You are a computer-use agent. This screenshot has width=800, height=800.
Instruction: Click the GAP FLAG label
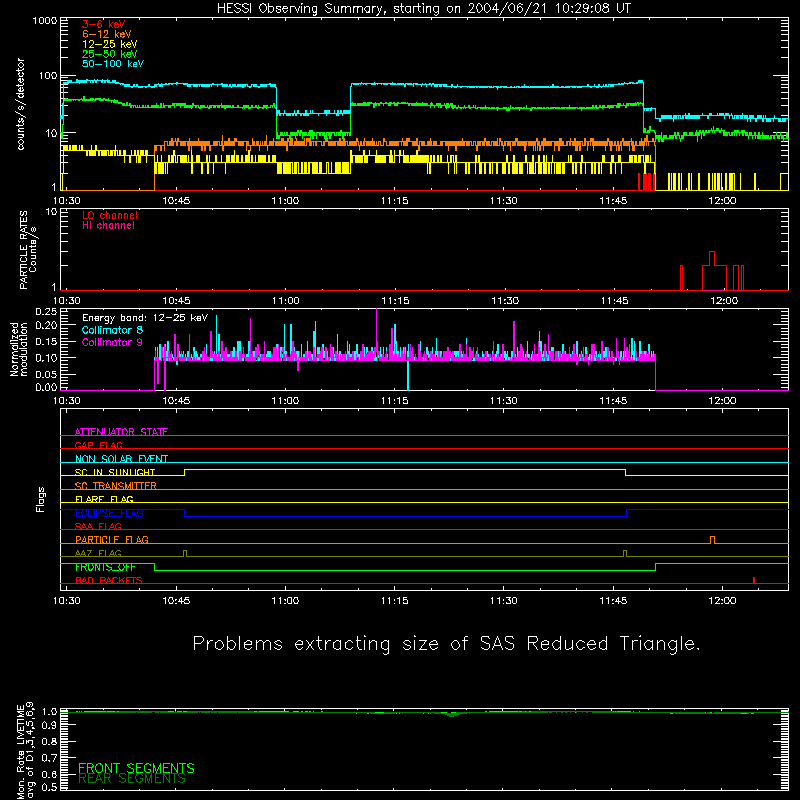point(98,445)
